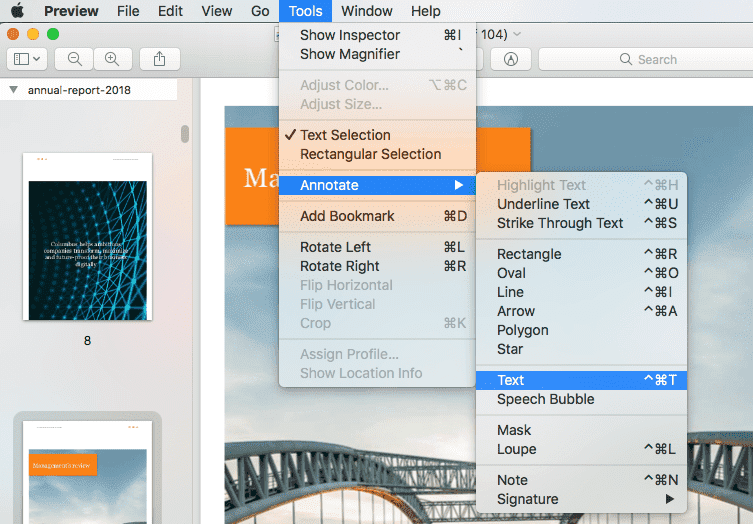Click the green full-screen window button
The height and width of the screenshot is (524, 753).
53,34
